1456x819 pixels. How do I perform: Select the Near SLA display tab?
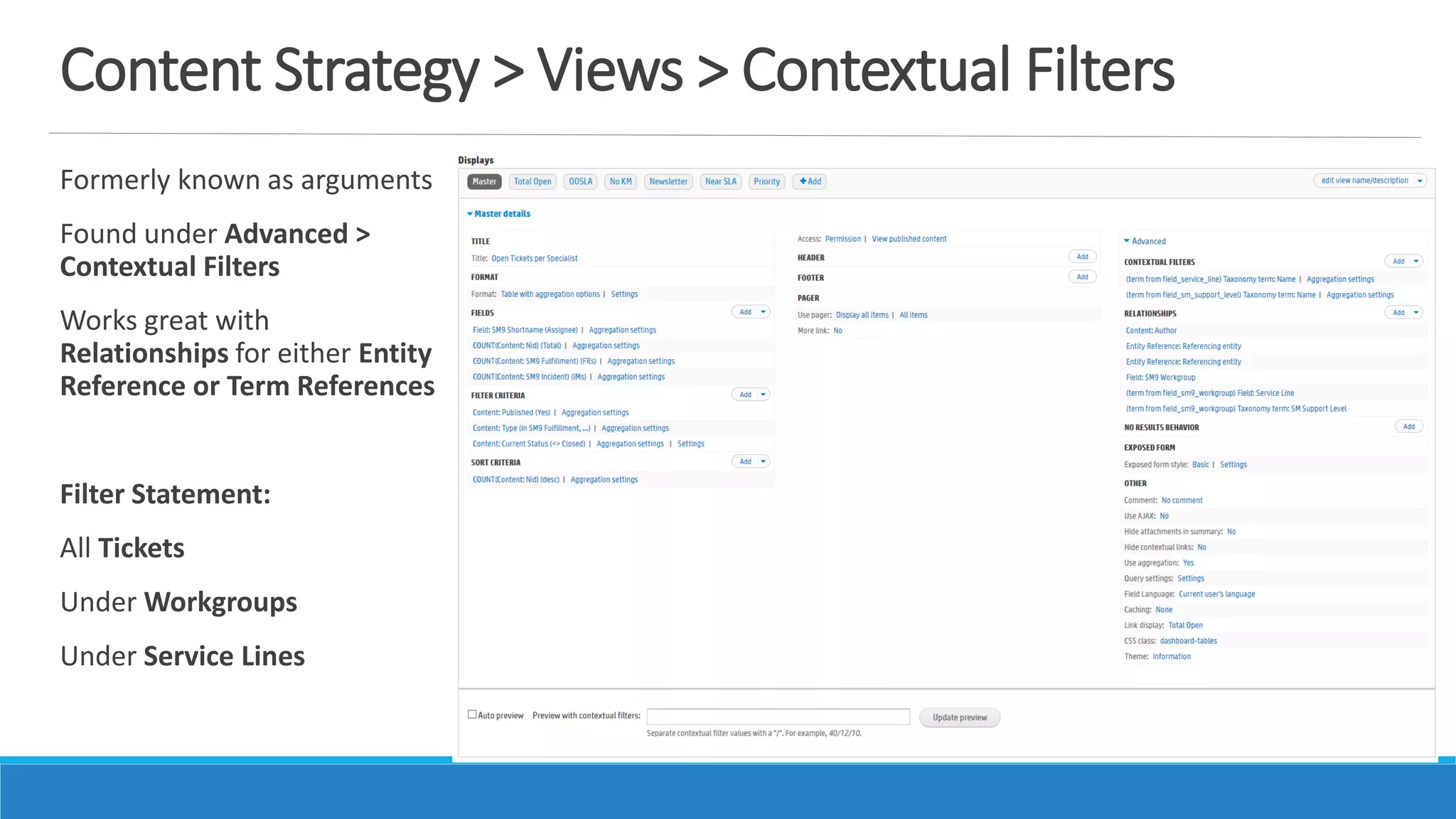tap(721, 181)
